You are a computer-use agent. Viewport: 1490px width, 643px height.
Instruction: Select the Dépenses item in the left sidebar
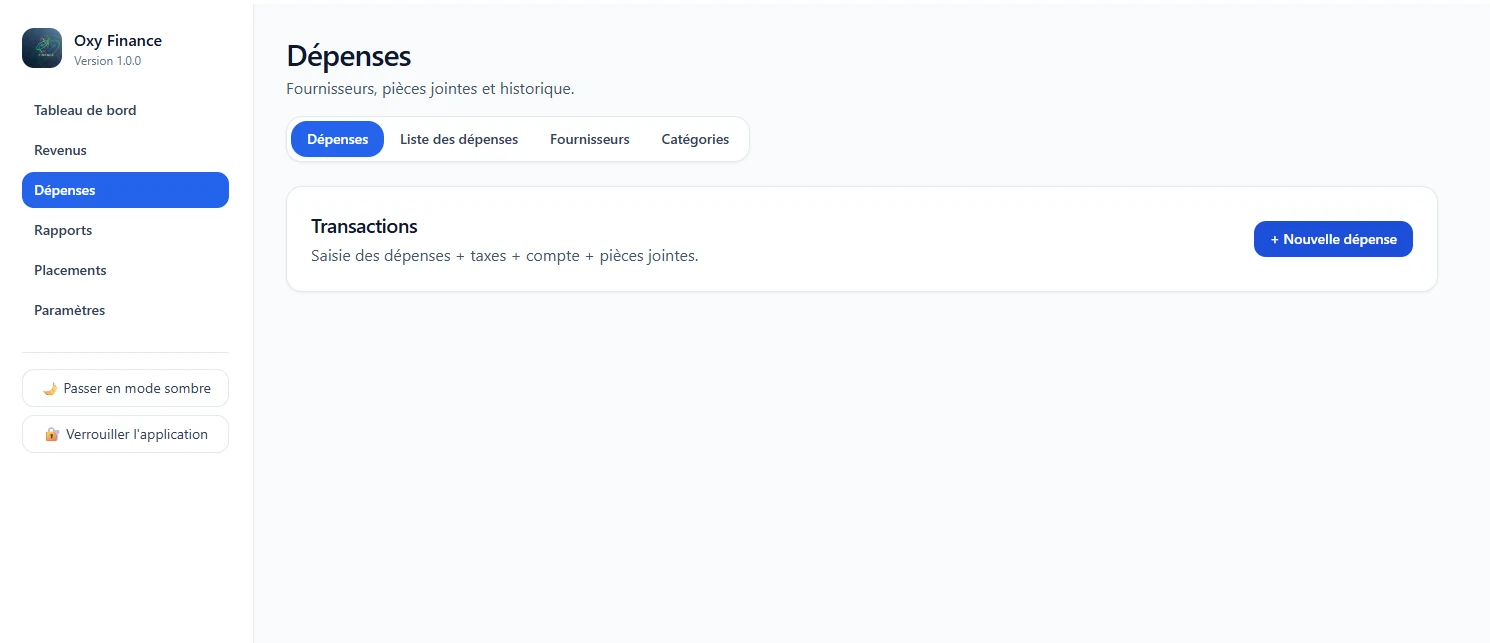pyautogui.click(x=125, y=190)
